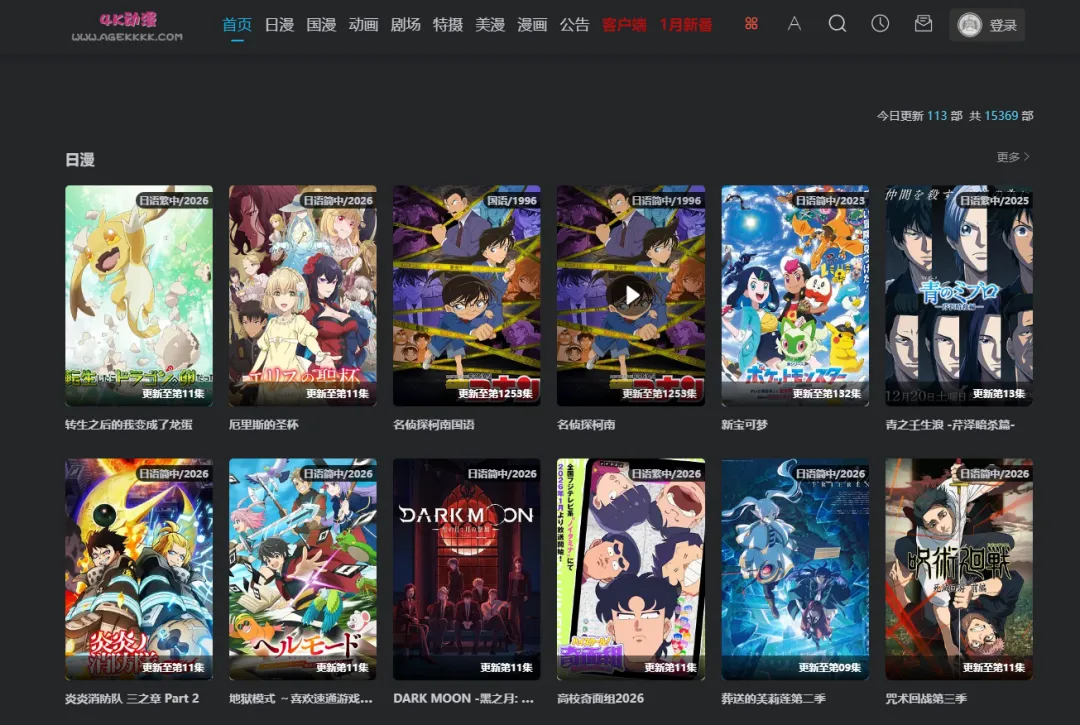
Task: Open the 地狱模式 poster
Action: pyautogui.click(x=303, y=569)
